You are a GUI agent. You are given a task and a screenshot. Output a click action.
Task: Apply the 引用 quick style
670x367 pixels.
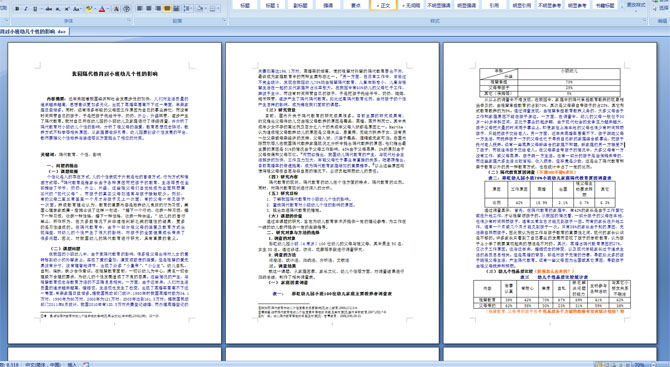(494, 5)
